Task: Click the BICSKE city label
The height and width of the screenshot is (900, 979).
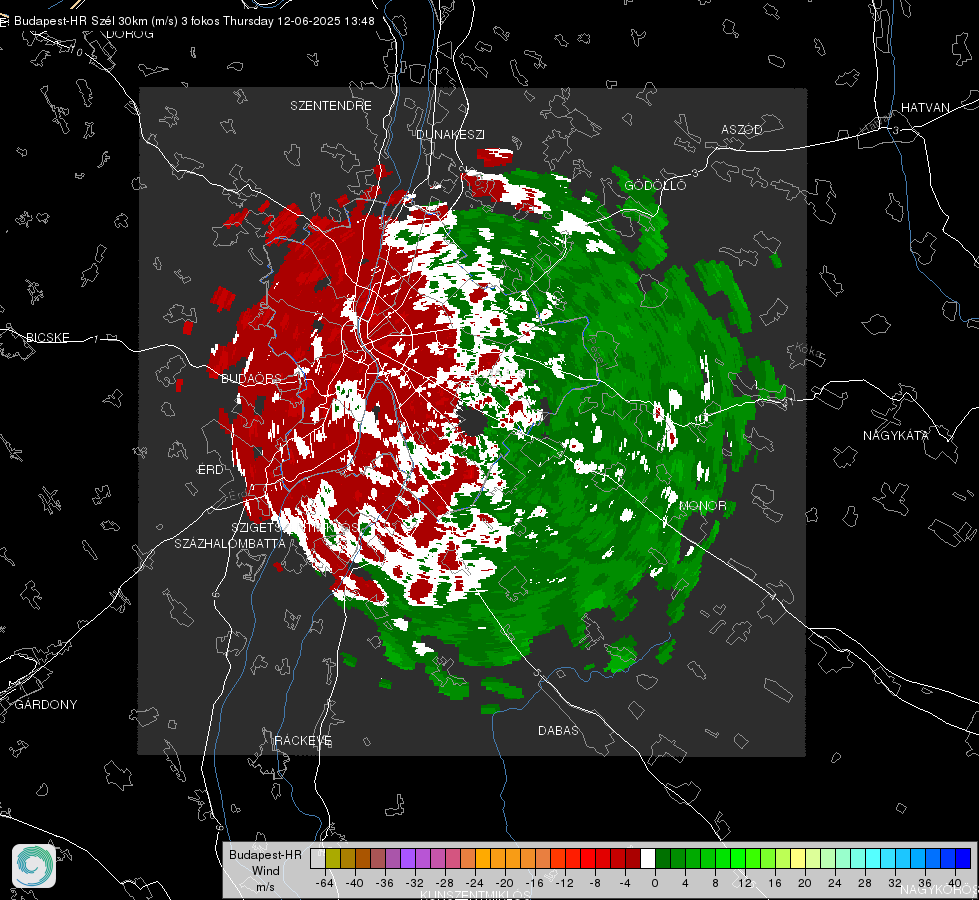Action: click(x=47, y=337)
